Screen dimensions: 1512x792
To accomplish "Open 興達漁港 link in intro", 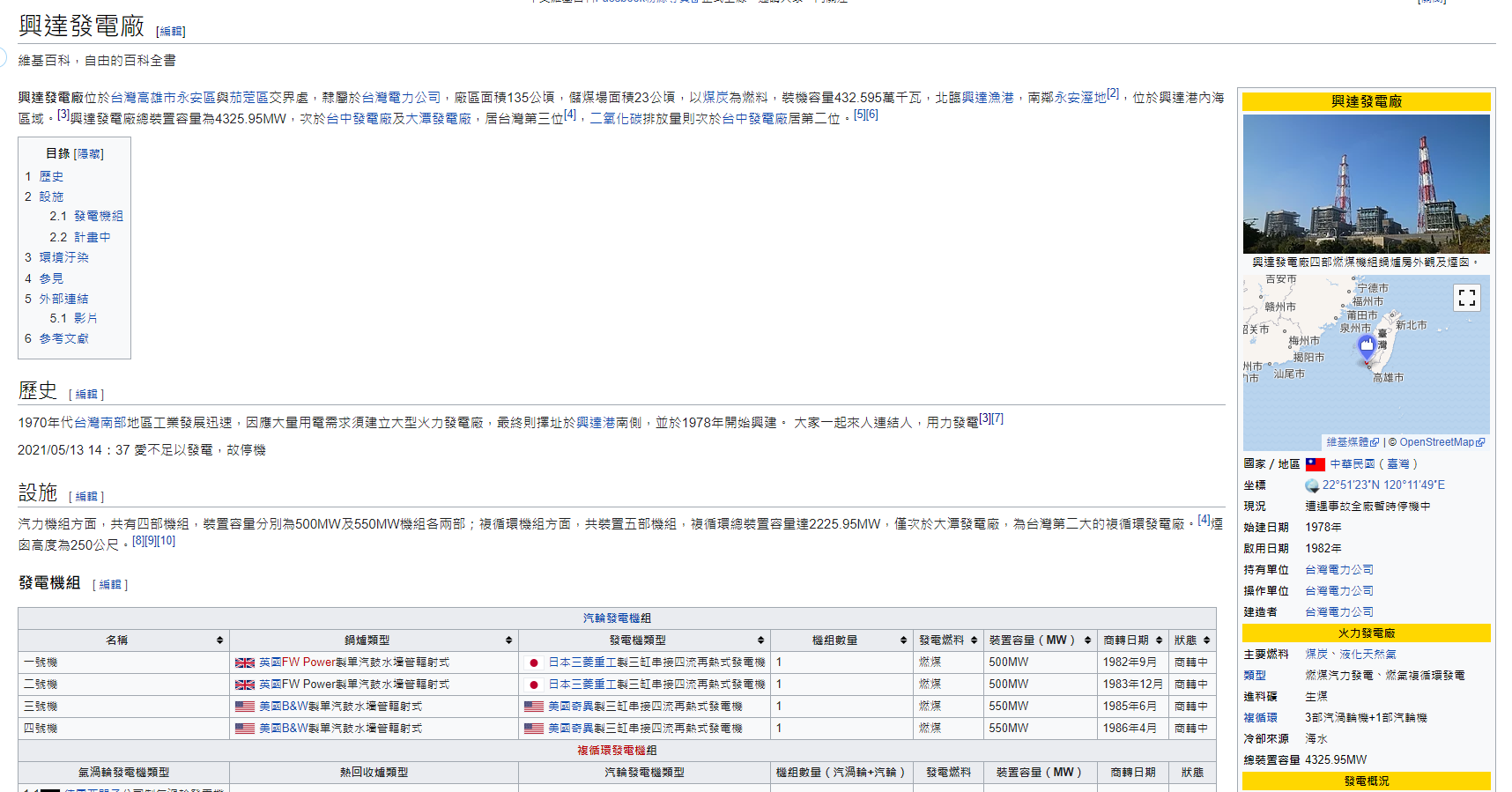I will pyautogui.click(x=988, y=98).
